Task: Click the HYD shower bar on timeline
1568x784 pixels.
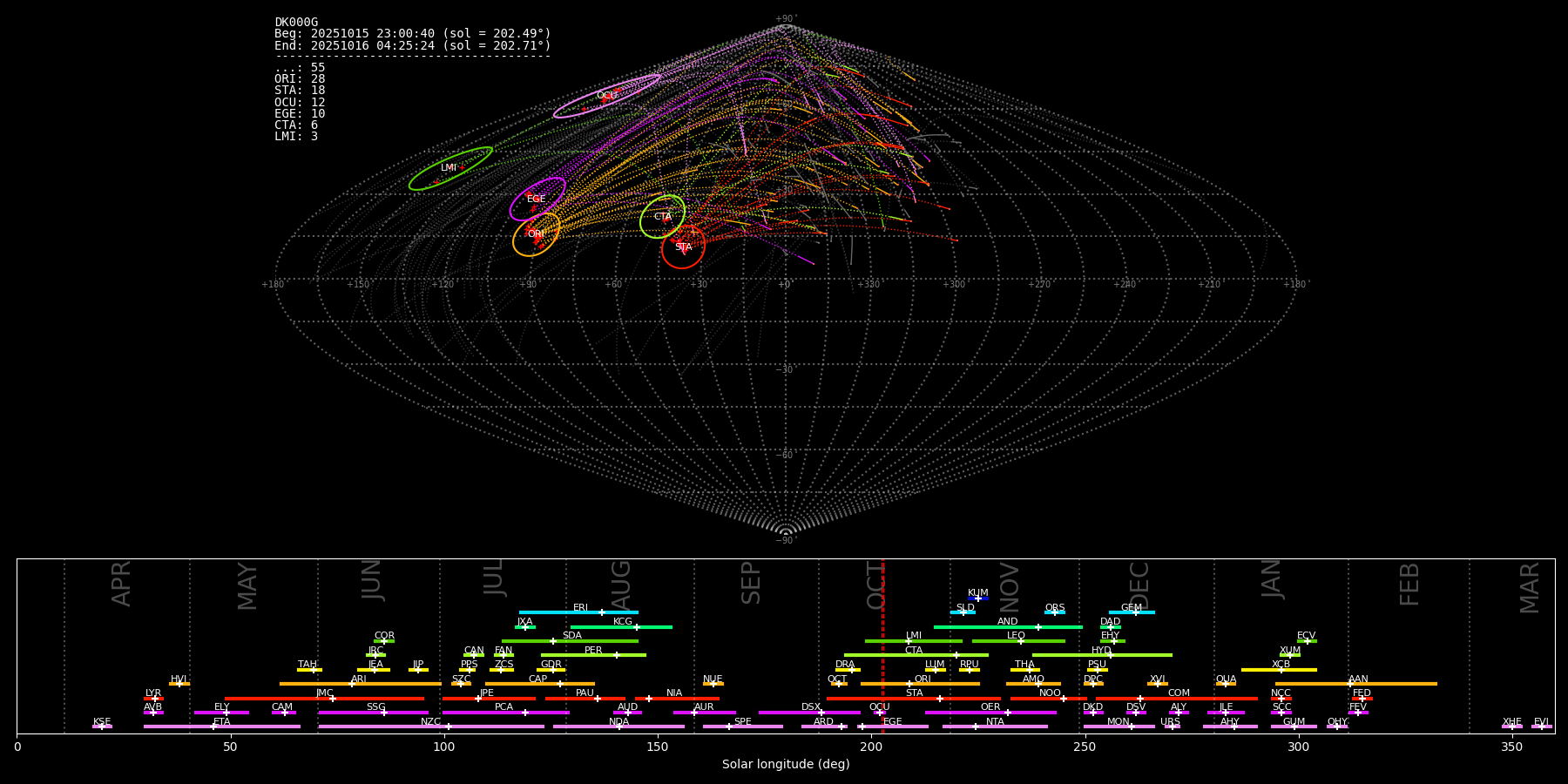Action: click(x=1102, y=655)
